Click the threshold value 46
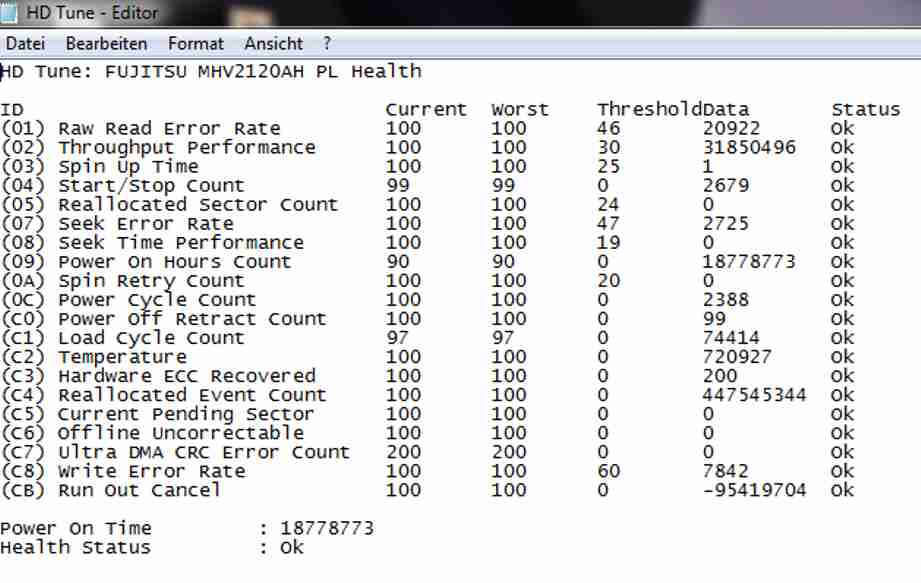The height and width of the screenshot is (583, 921). (609, 129)
